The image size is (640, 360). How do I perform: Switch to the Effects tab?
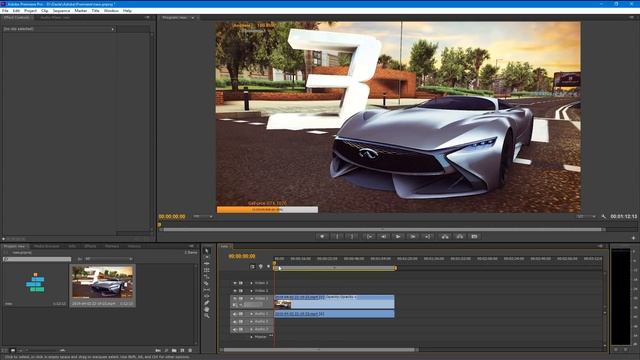[x=90, y=246]
